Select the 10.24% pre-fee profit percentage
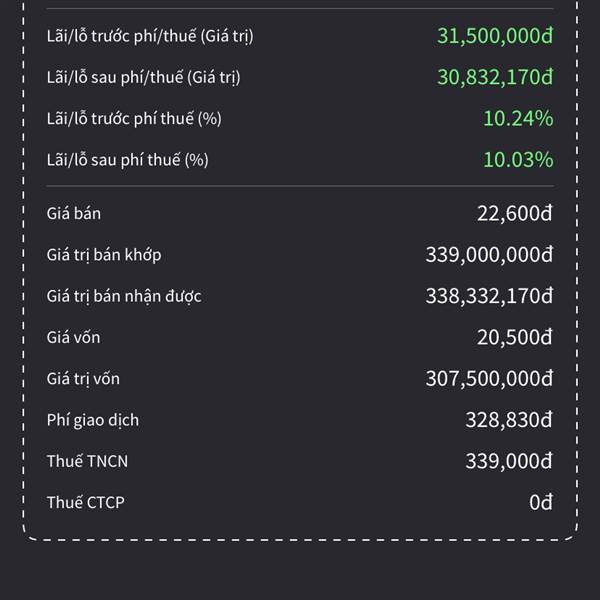Viewport: 600px width, 600px height. 518,118
